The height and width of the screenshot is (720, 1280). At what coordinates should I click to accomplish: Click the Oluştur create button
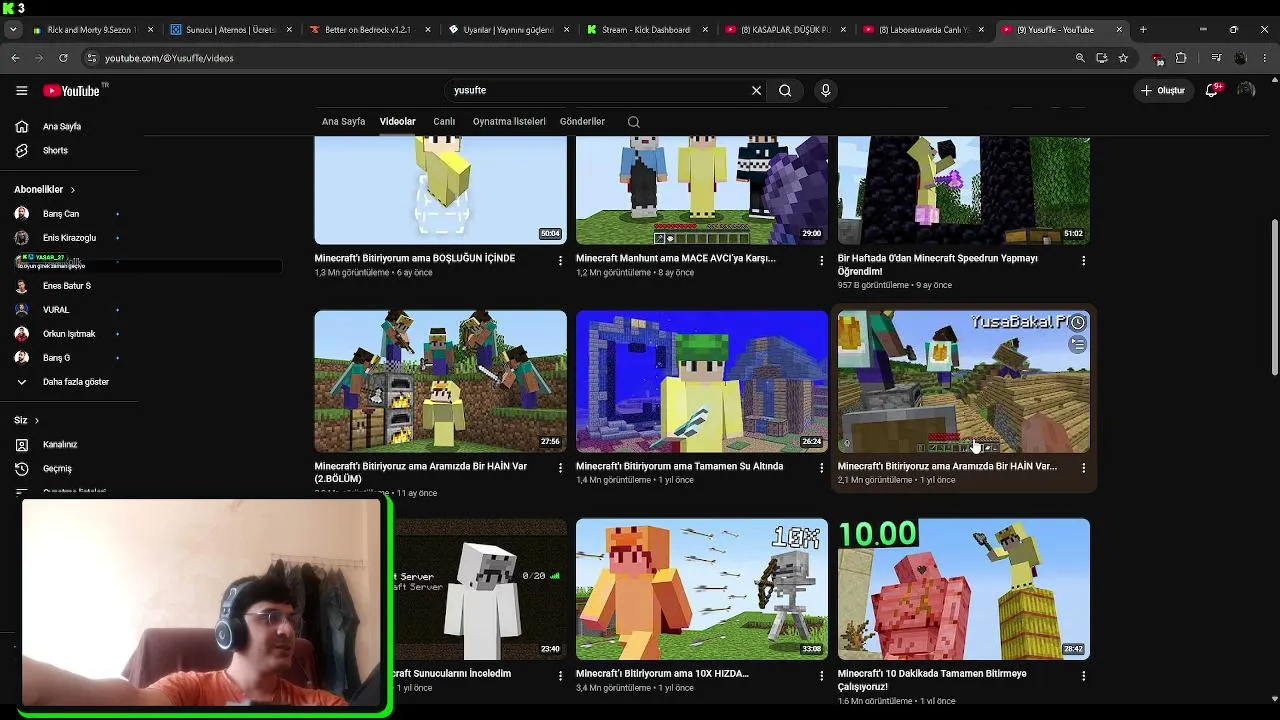[1162, 91]
